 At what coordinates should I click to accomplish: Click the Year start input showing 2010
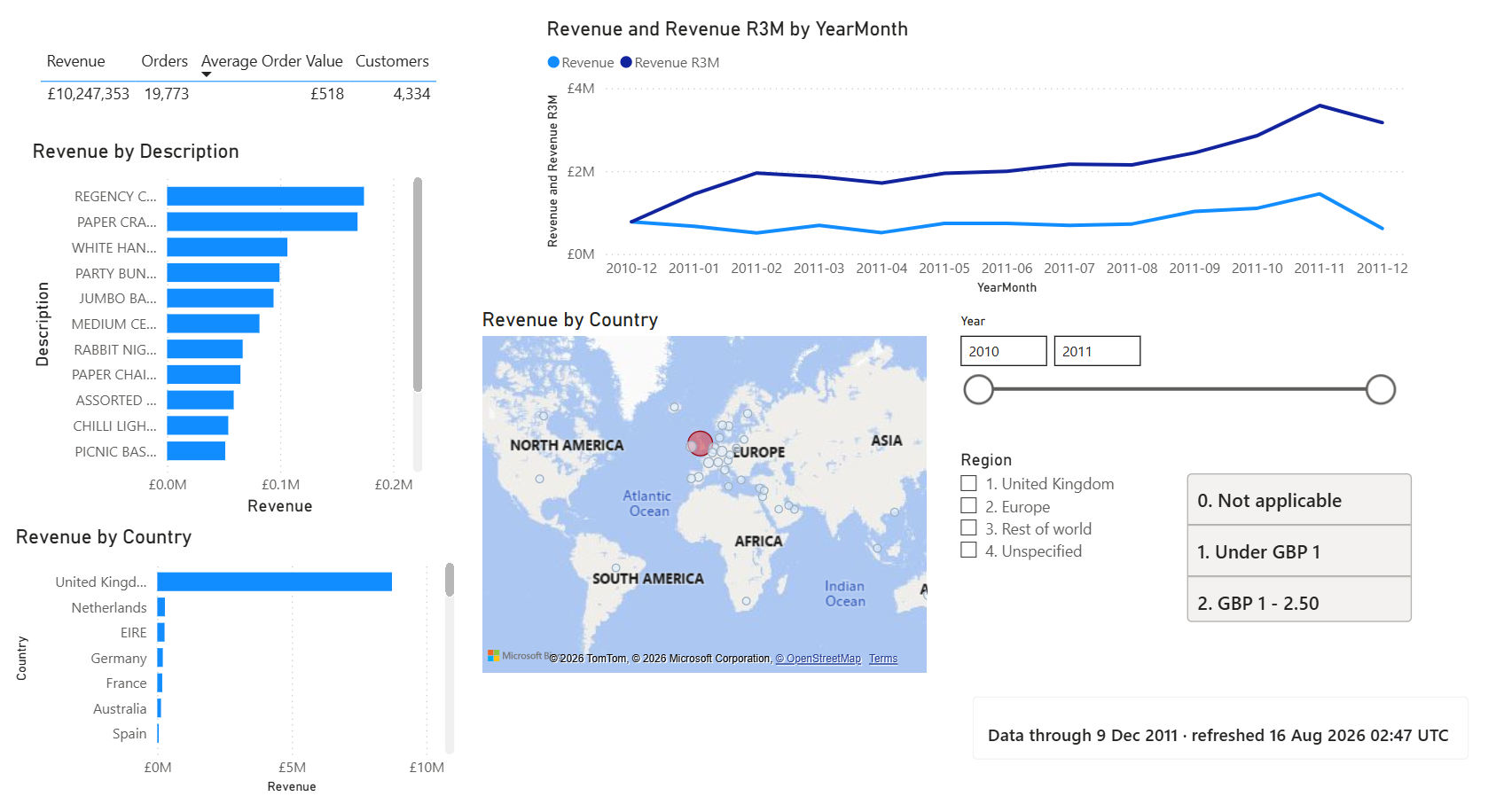coord(1003,351)
